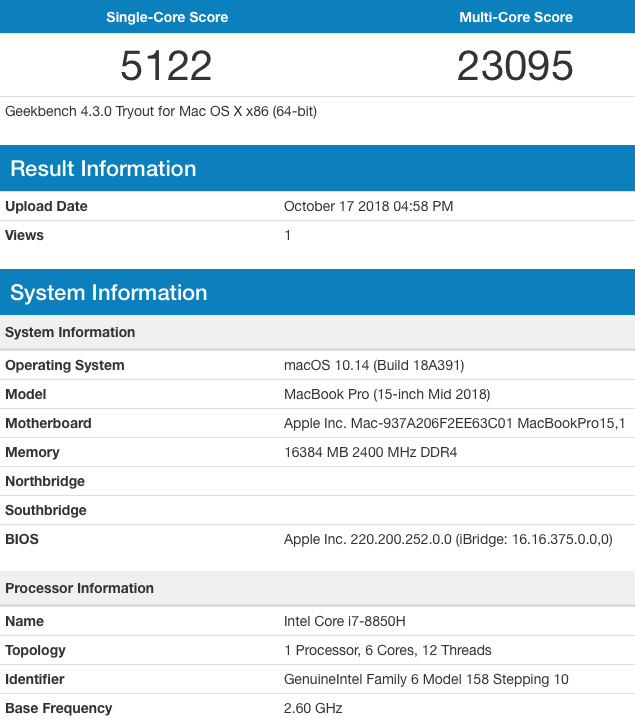Click the Multi-Core Score heading

[x=516, y=17]
